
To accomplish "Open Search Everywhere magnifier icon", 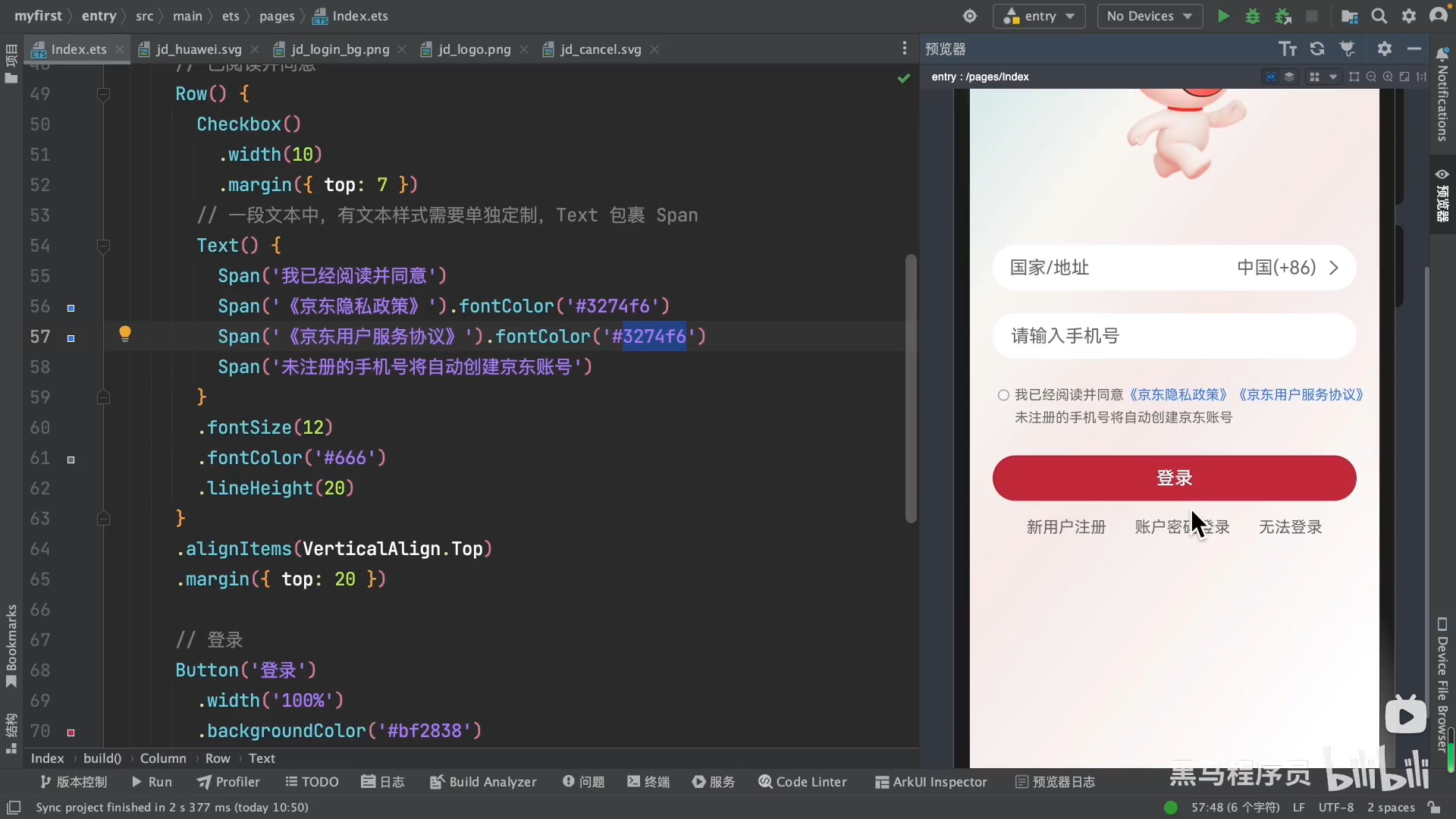I will pos(1379,16).
